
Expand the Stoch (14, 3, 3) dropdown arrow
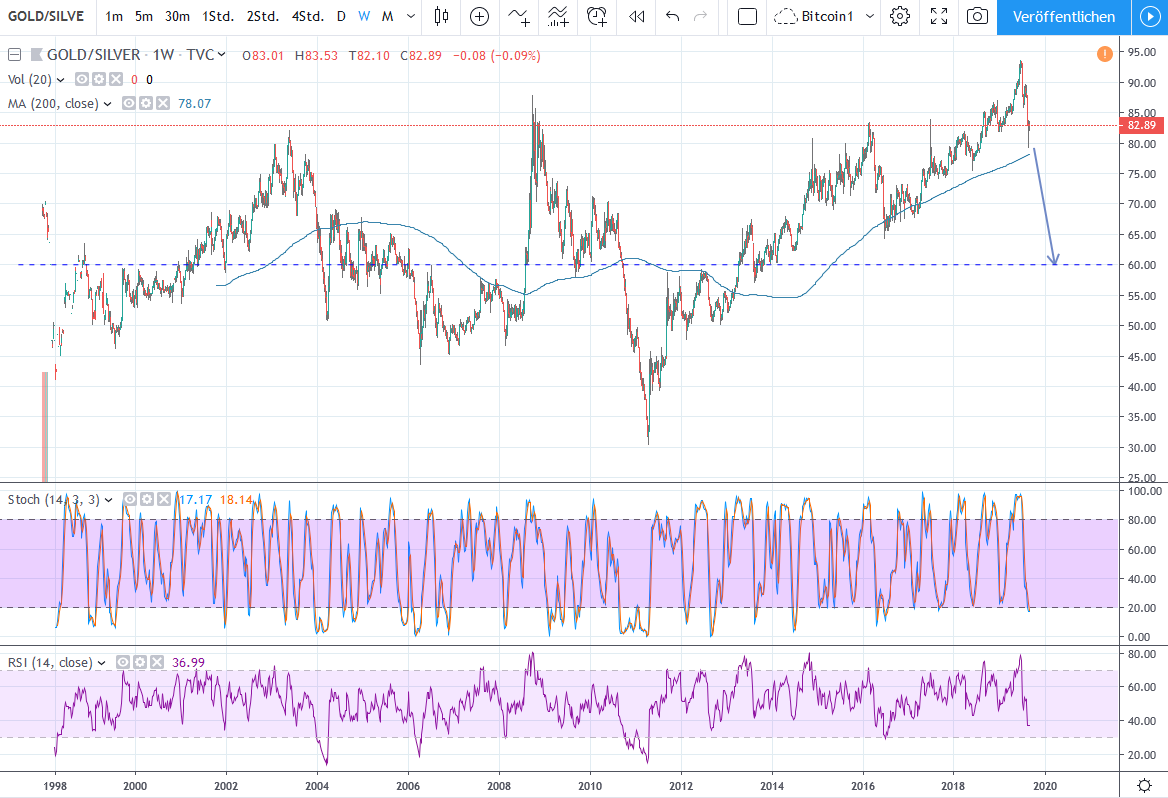109,500
